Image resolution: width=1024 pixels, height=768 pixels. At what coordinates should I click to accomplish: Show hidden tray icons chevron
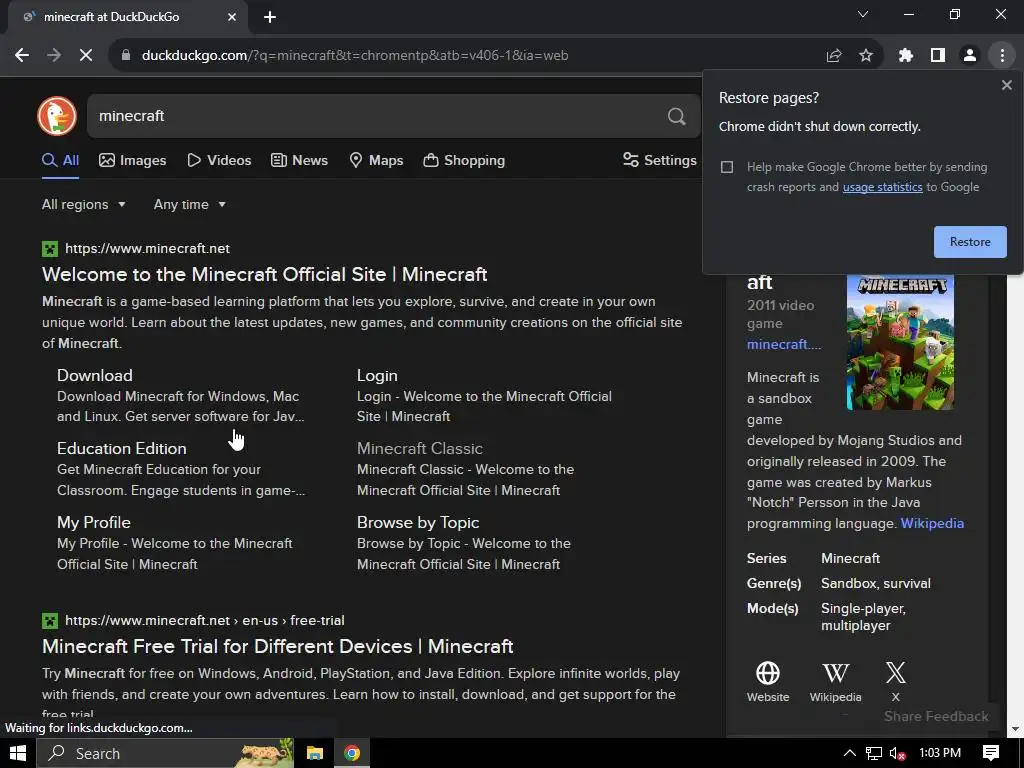850,754
